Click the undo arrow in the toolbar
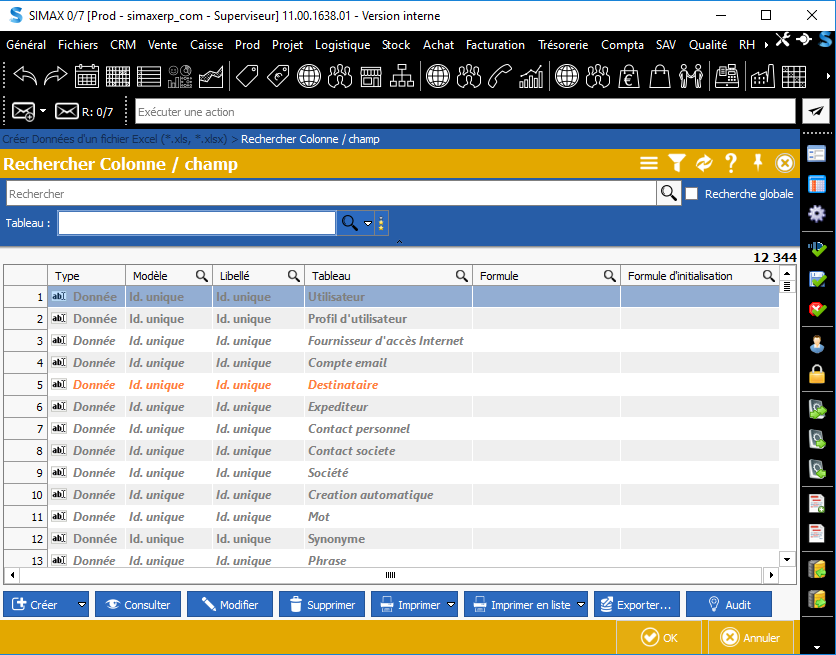Image resolution: width=836 pixels, height=655 pixels. click(24, 76)
